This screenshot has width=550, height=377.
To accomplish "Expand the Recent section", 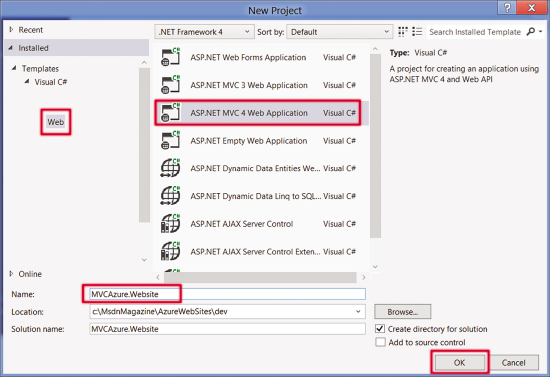I will pyautogui.click(x=11, y=30).
